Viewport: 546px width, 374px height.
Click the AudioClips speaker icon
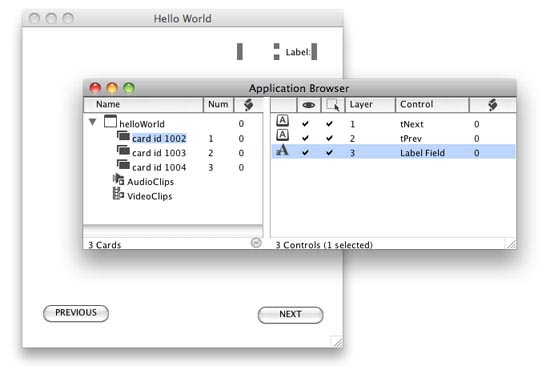(x=118, y=179)
